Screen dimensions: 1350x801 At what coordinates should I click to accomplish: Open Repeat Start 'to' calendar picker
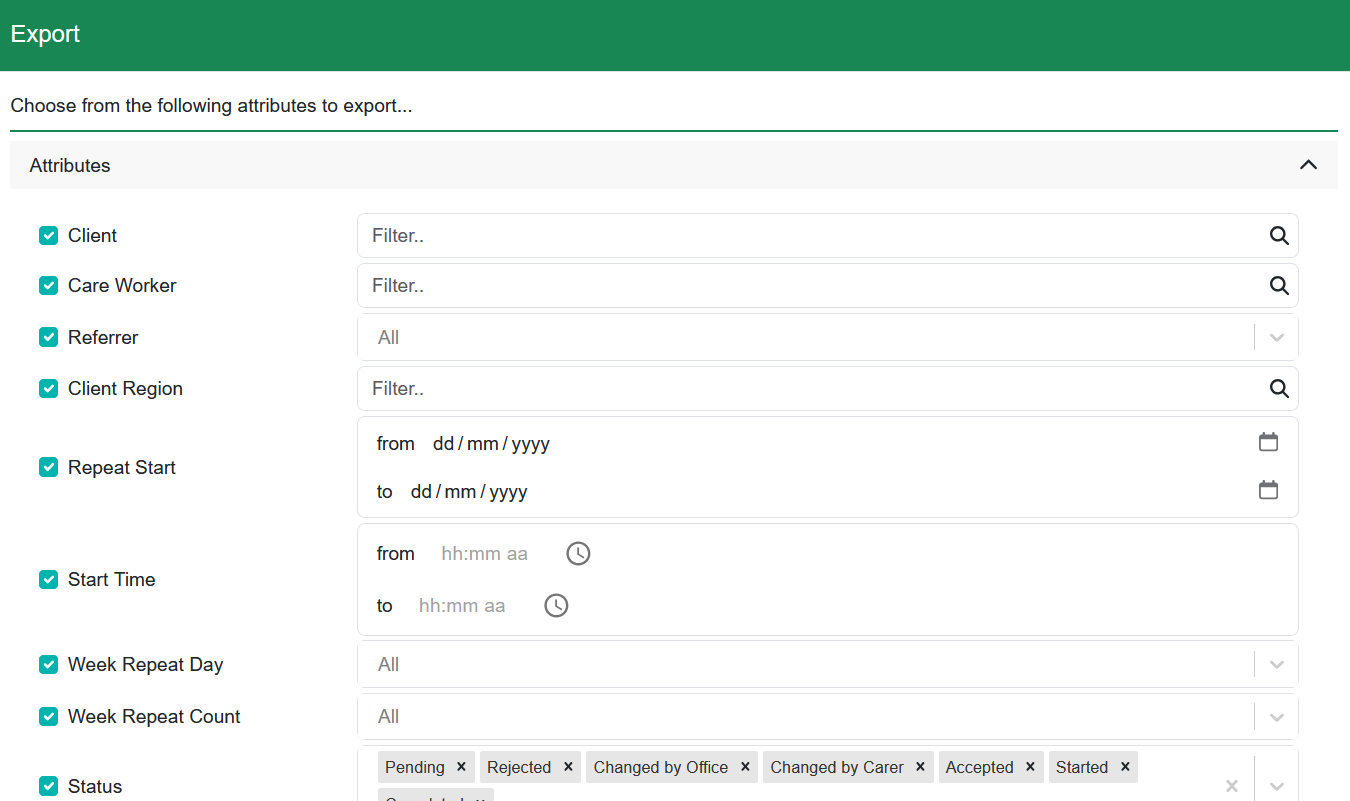pos(1268,490)
